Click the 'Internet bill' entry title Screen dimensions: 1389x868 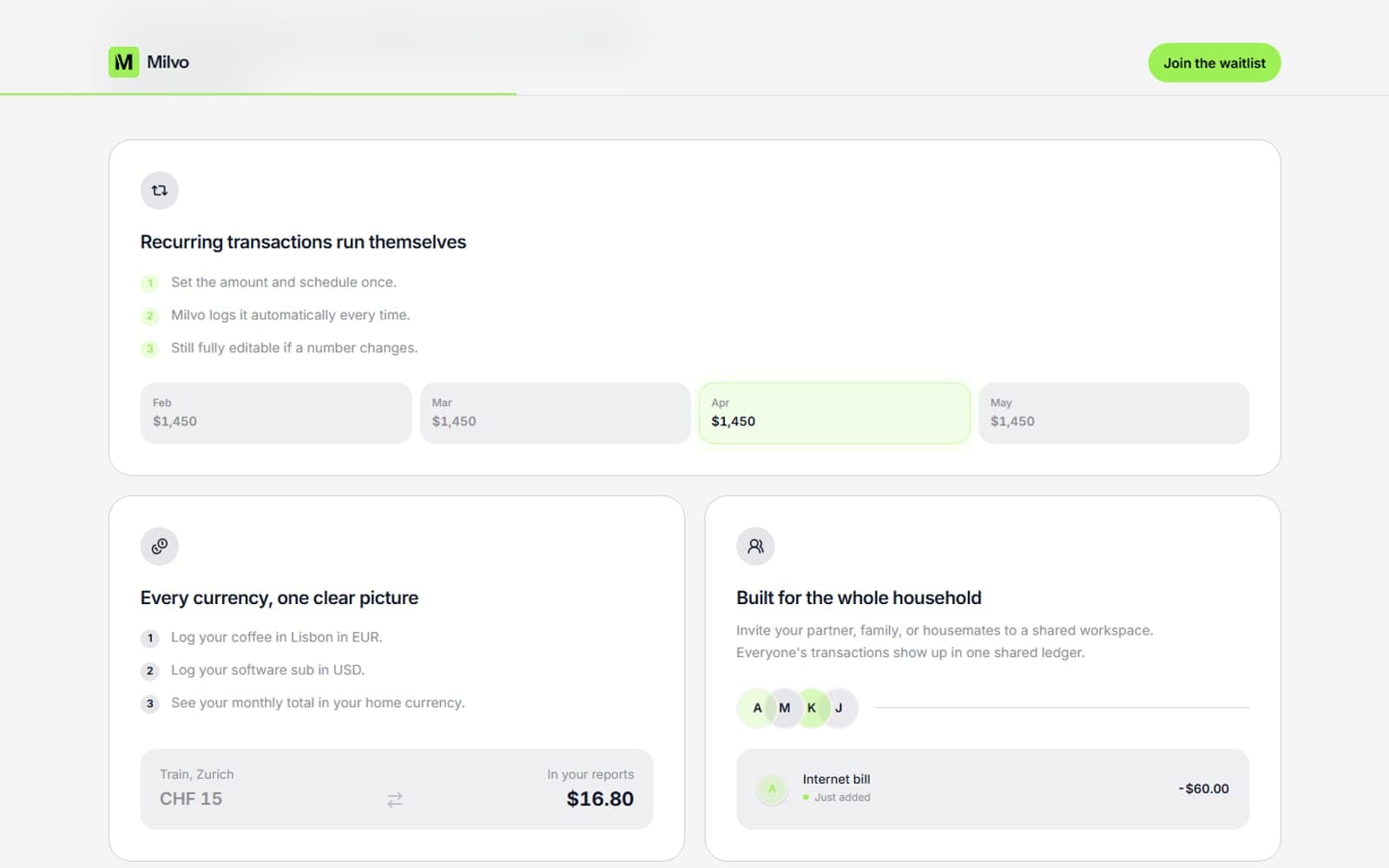pyautogui.click(x=836, y=779)
